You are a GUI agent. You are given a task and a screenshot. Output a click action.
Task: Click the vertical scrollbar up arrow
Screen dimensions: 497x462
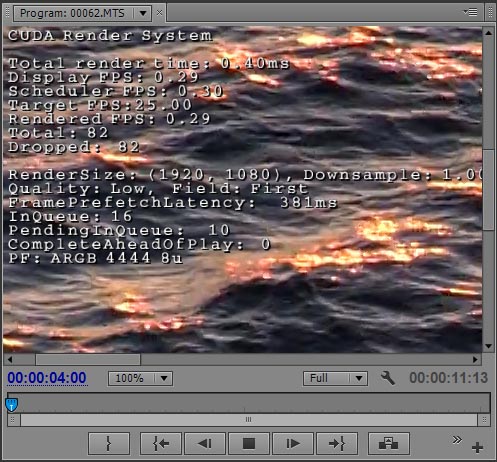pos(488,33)
